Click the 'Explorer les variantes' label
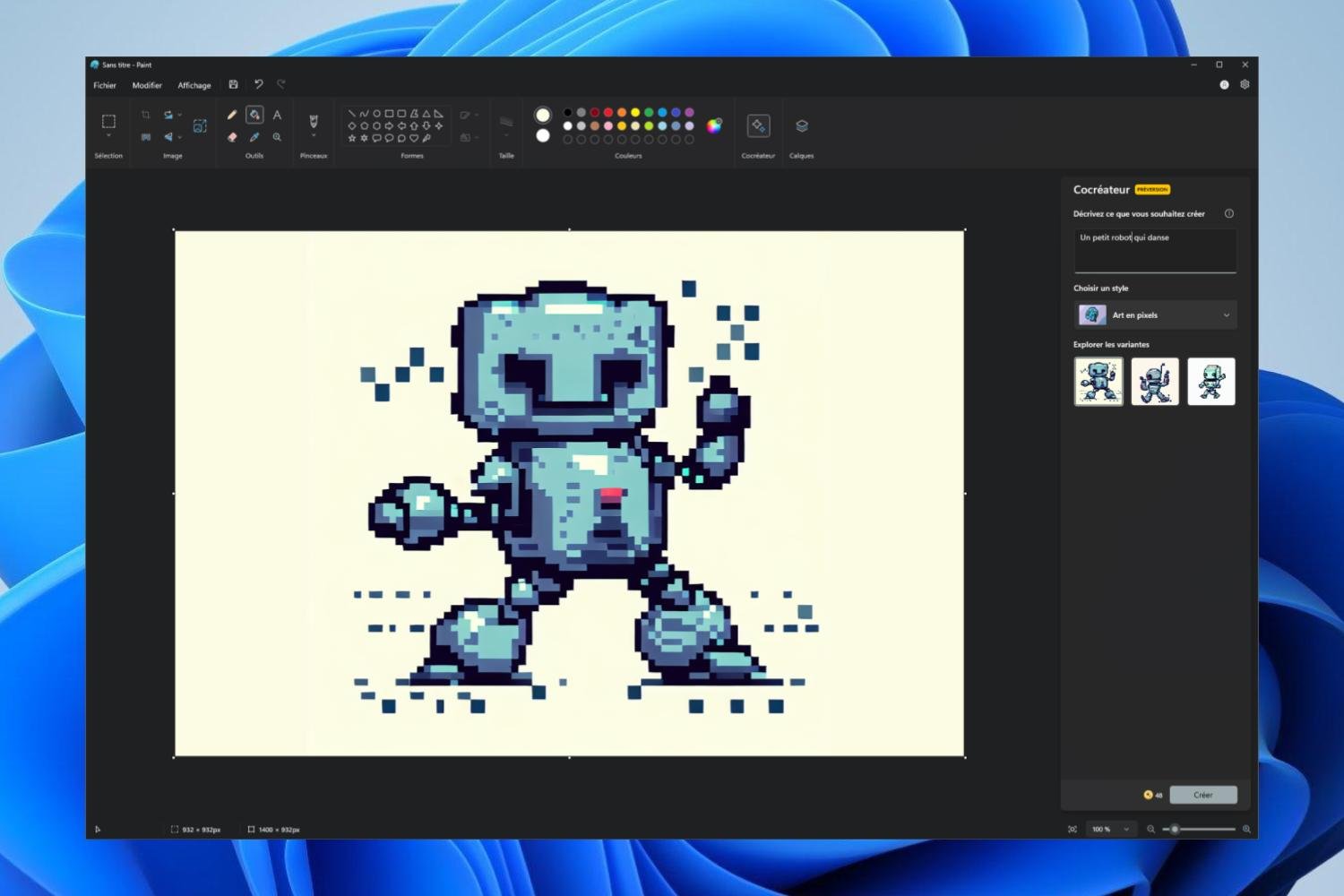 (x=1111, y=344)
